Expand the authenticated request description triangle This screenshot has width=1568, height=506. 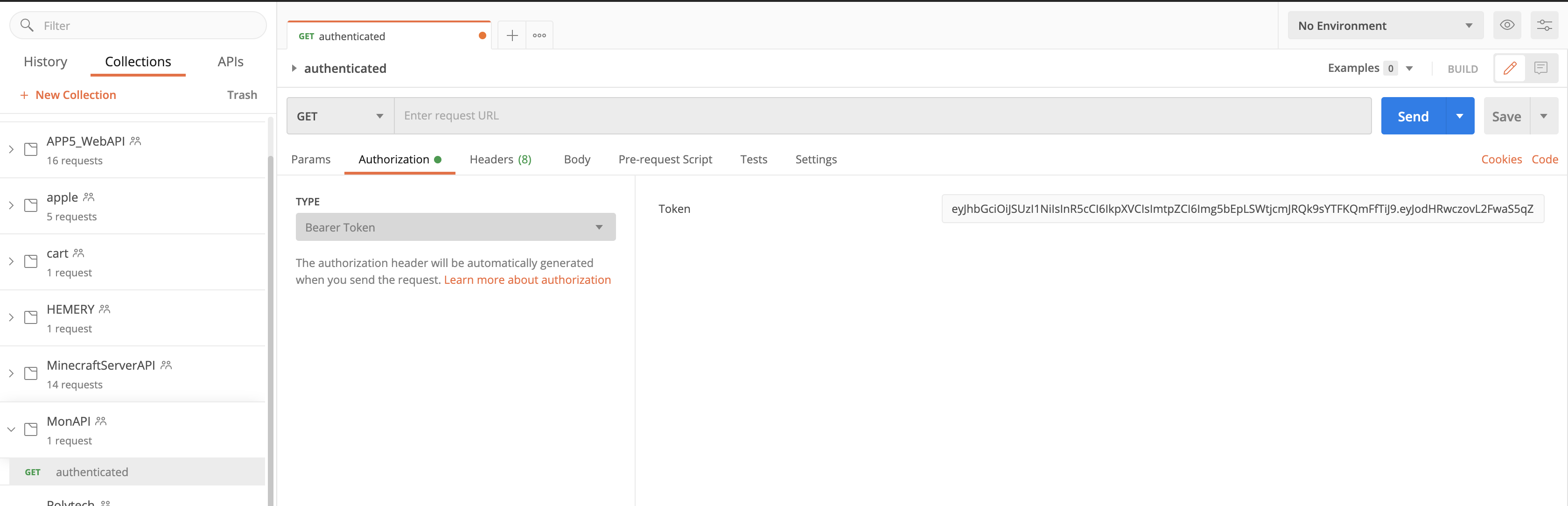point(294,68)
